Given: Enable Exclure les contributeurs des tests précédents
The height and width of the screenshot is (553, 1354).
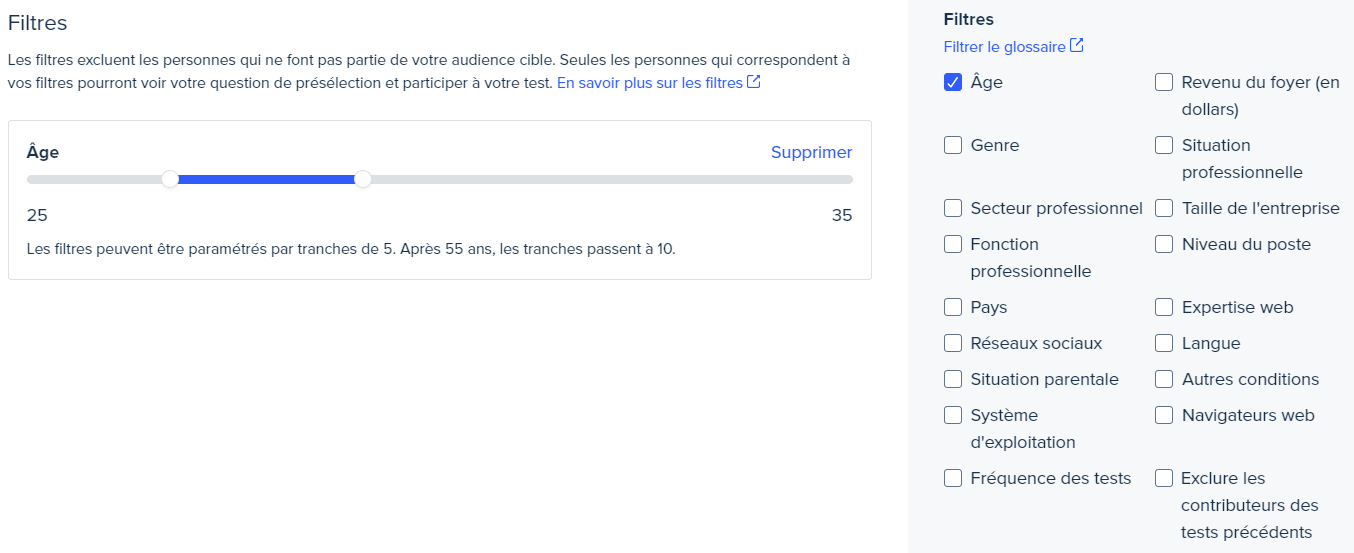Looking at the screenshot, I should [x=1164, y=478].
